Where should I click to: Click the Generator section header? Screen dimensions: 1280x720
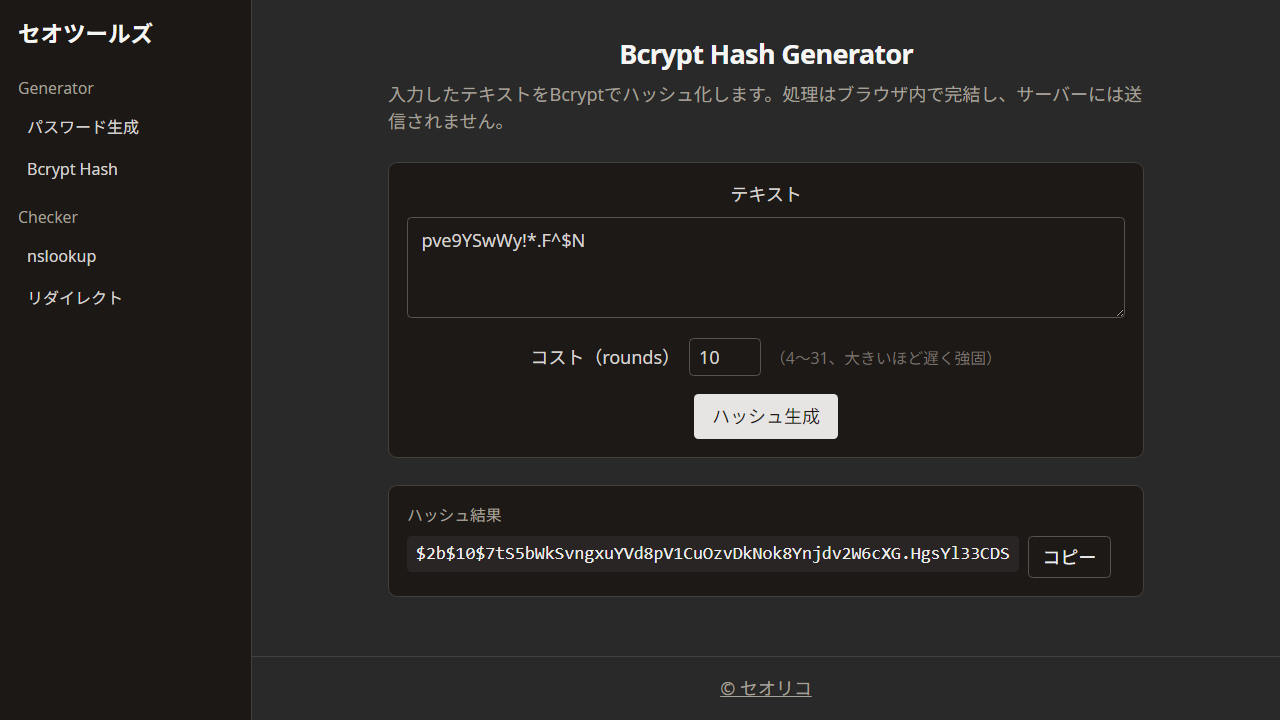[56, 88]
